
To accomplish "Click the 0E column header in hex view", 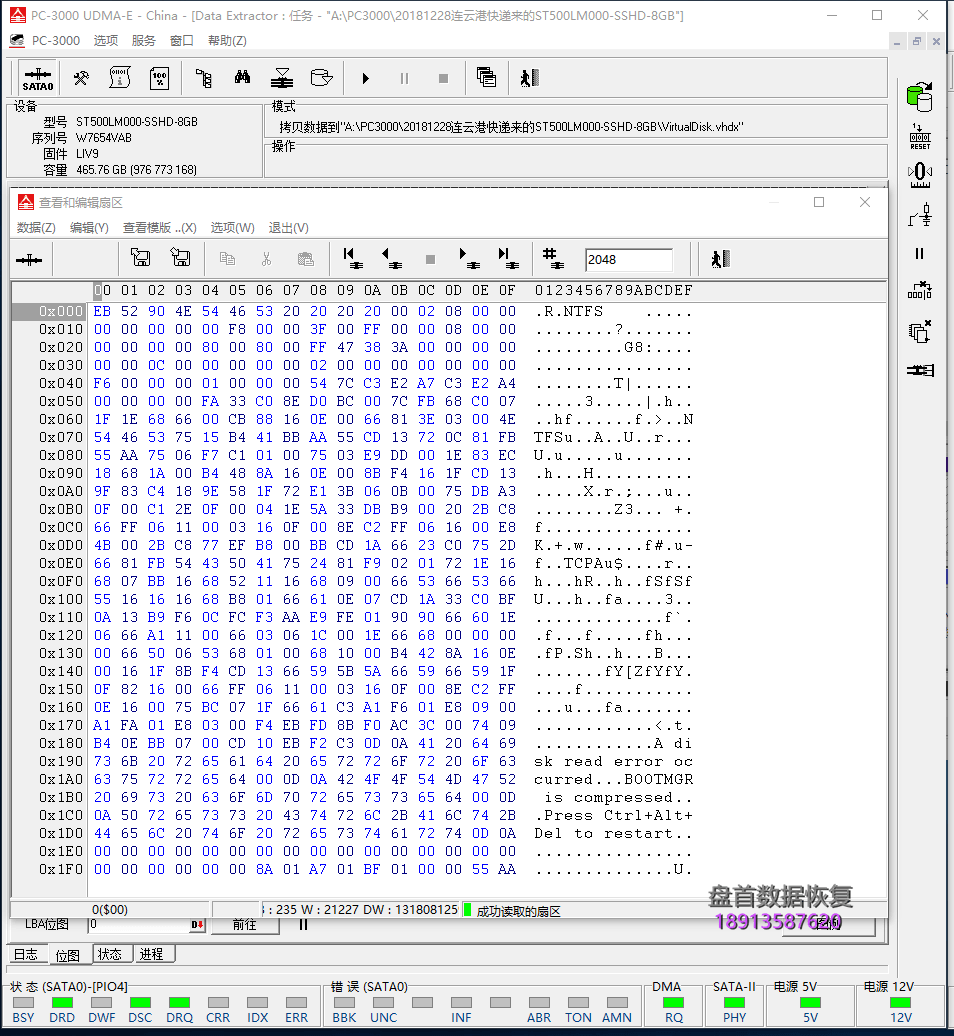I will click(480, 290).
